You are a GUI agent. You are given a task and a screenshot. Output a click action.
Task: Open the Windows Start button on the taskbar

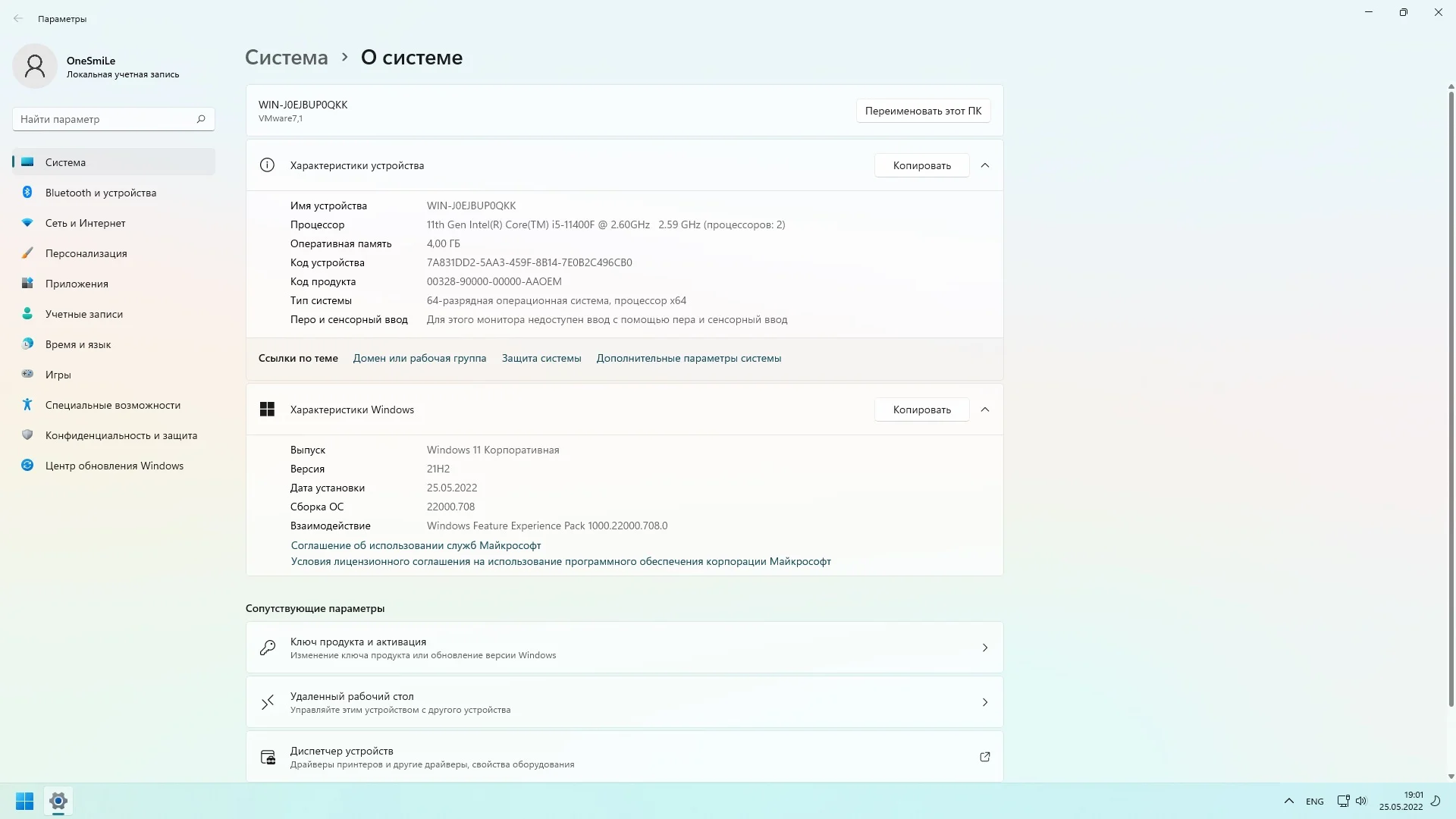pyautogui.click(x=24, y=801)
